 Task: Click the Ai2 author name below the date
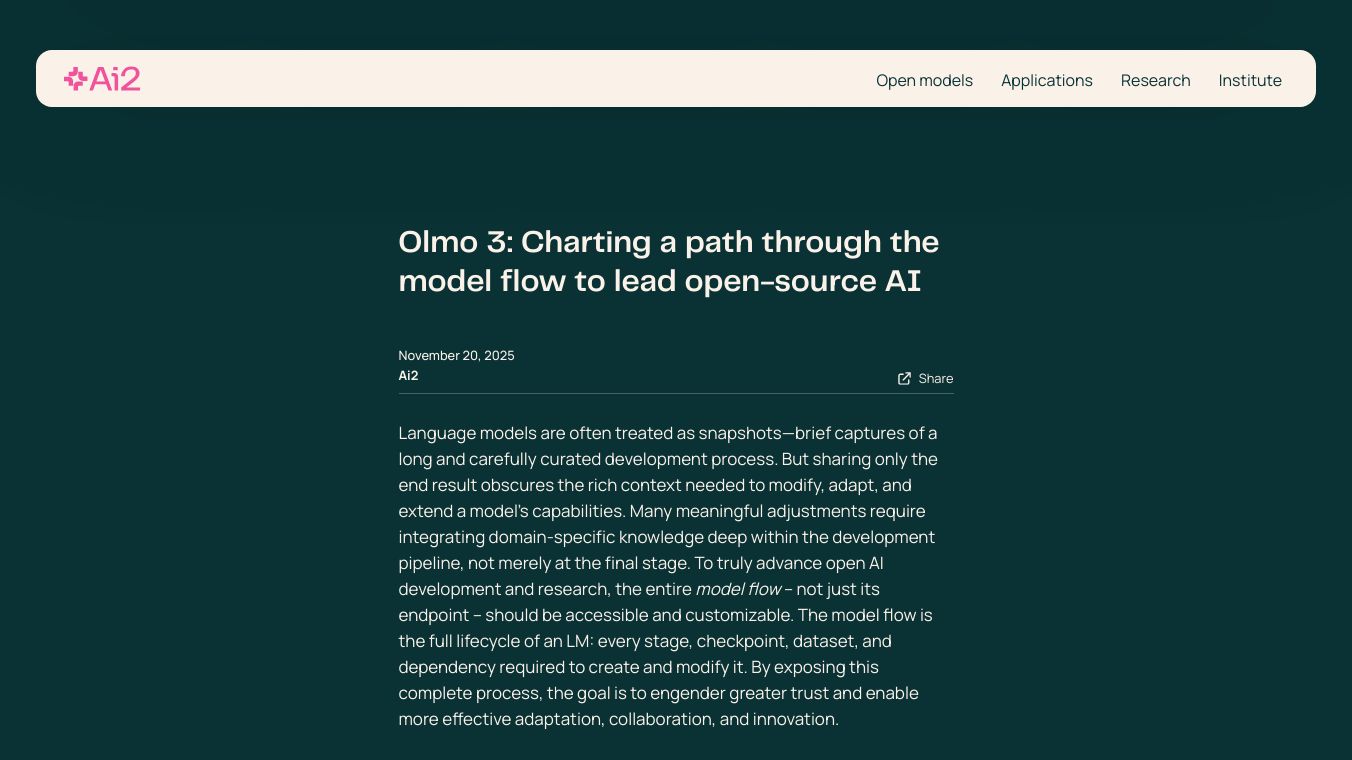[408, 376]
